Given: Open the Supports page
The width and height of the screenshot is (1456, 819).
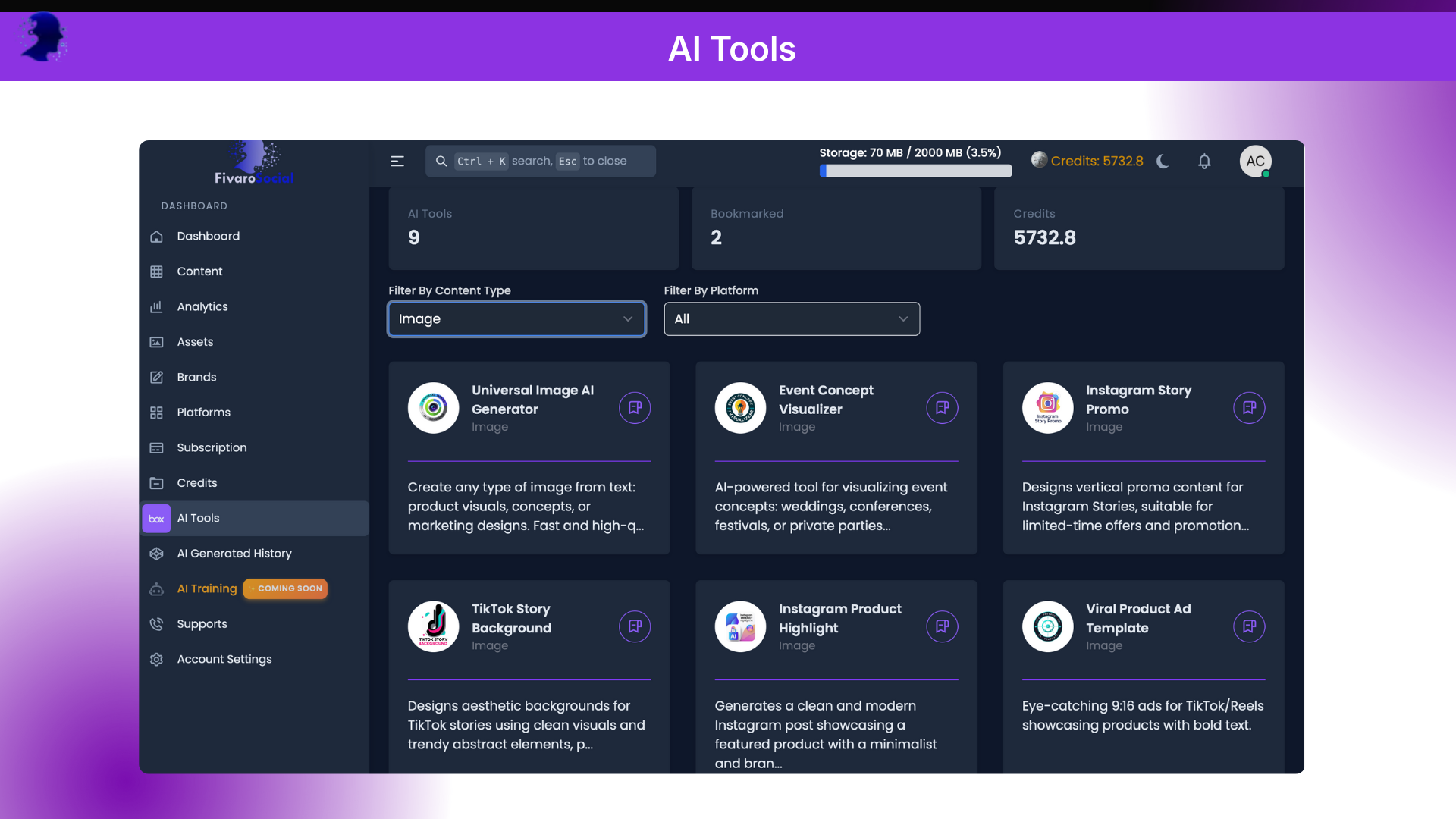Looking at the screenshot, I should coord(201,624).
